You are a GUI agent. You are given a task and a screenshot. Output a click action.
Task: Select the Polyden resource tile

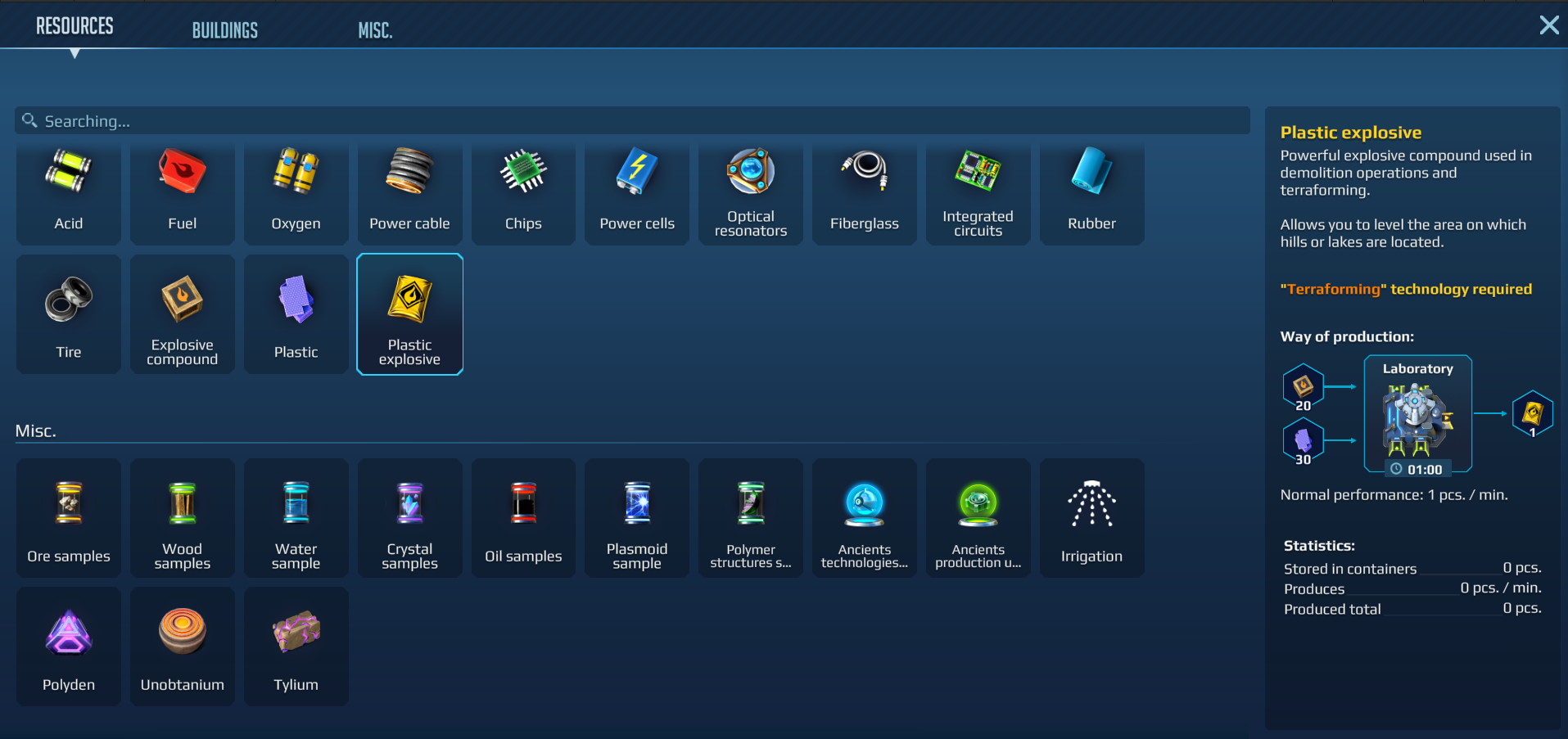click(69, 647)
